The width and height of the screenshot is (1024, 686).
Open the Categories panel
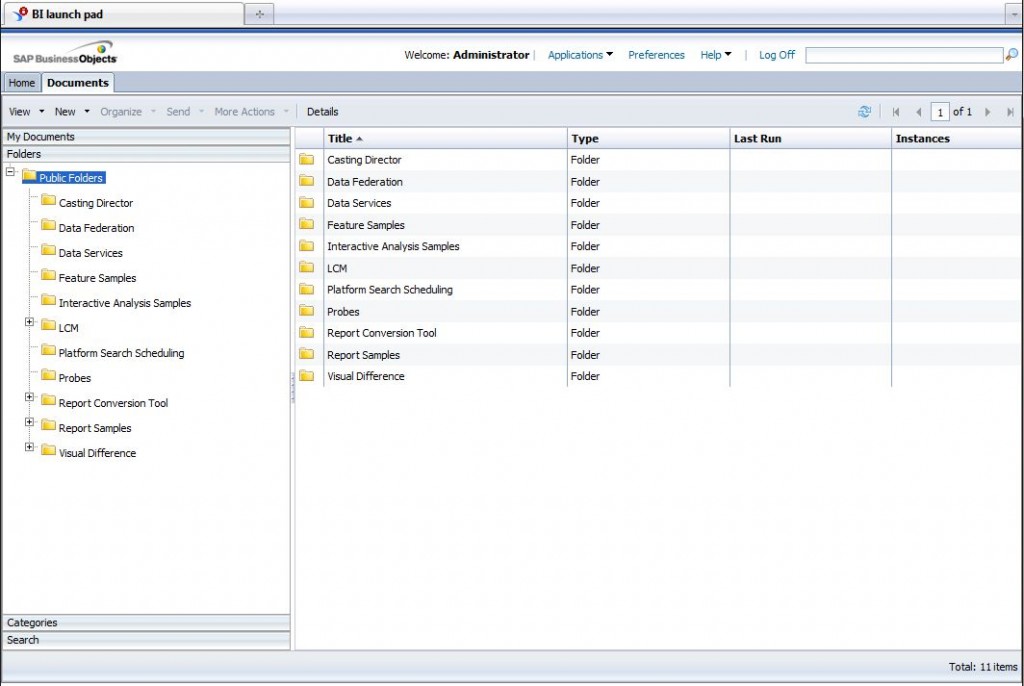[x=146, y=623]
